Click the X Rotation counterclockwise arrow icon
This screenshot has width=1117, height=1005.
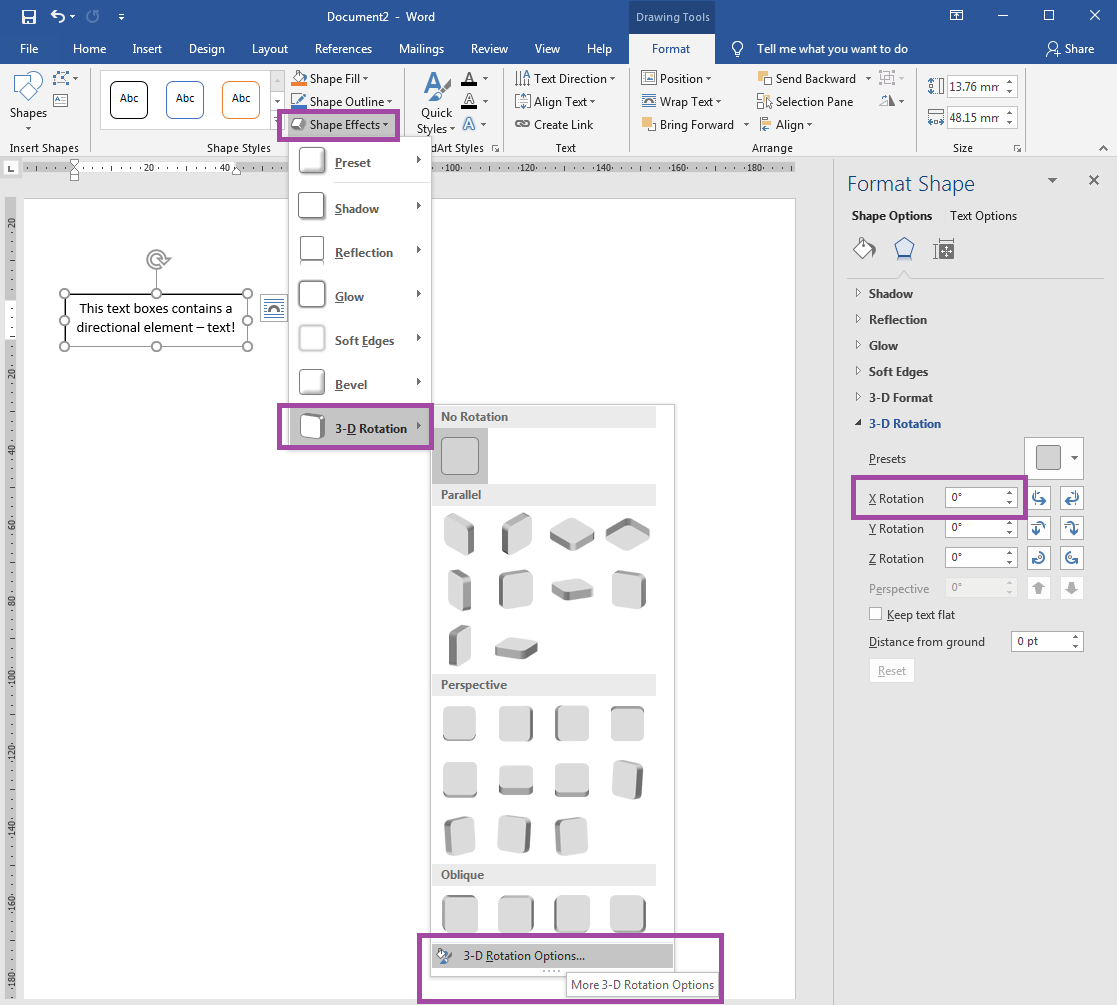click(x=1038, y=497)
